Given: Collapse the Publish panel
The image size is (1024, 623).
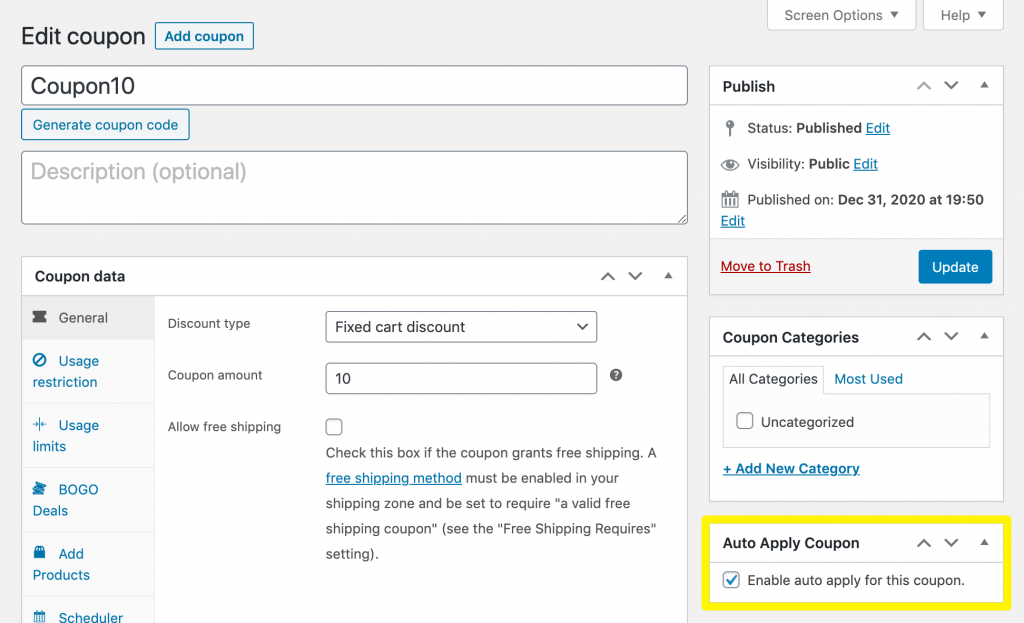Looking at the screenshot, I should 984,85.
